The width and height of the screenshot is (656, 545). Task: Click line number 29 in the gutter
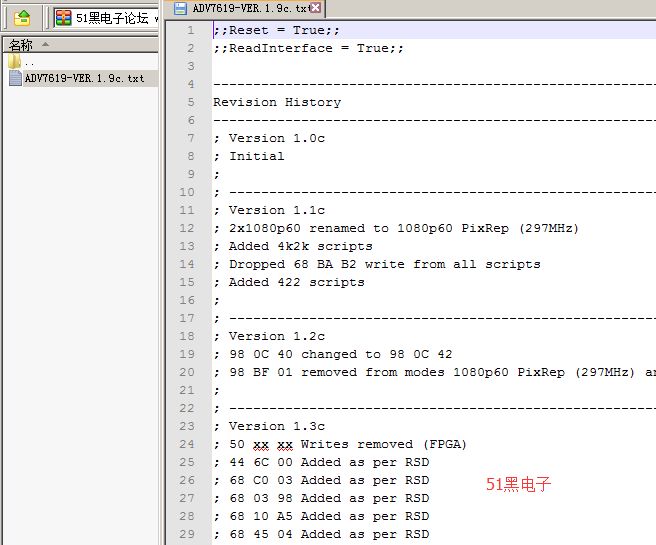click(187, 534)
